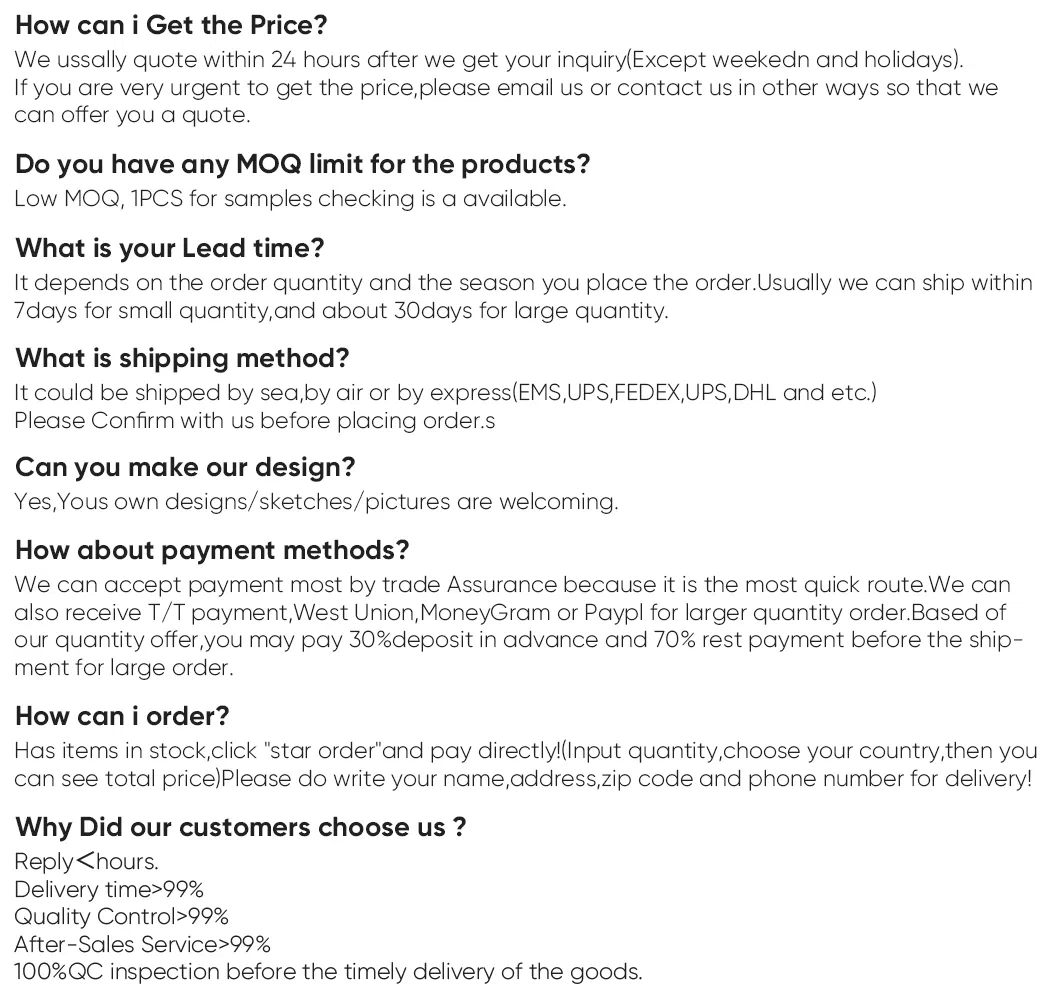Click the "Can you make our design?" heading
Screen dimensions: 1060x997
(185, 467)
